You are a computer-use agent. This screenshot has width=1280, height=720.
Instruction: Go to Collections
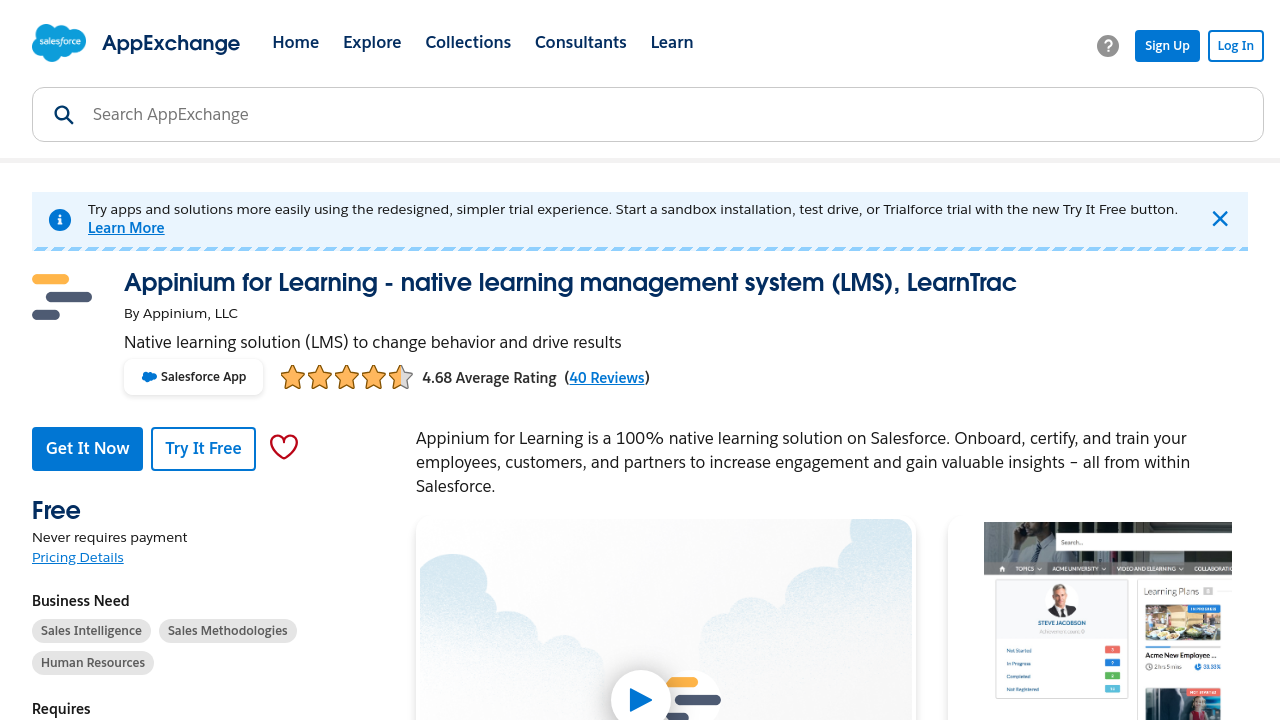point(468,42)
